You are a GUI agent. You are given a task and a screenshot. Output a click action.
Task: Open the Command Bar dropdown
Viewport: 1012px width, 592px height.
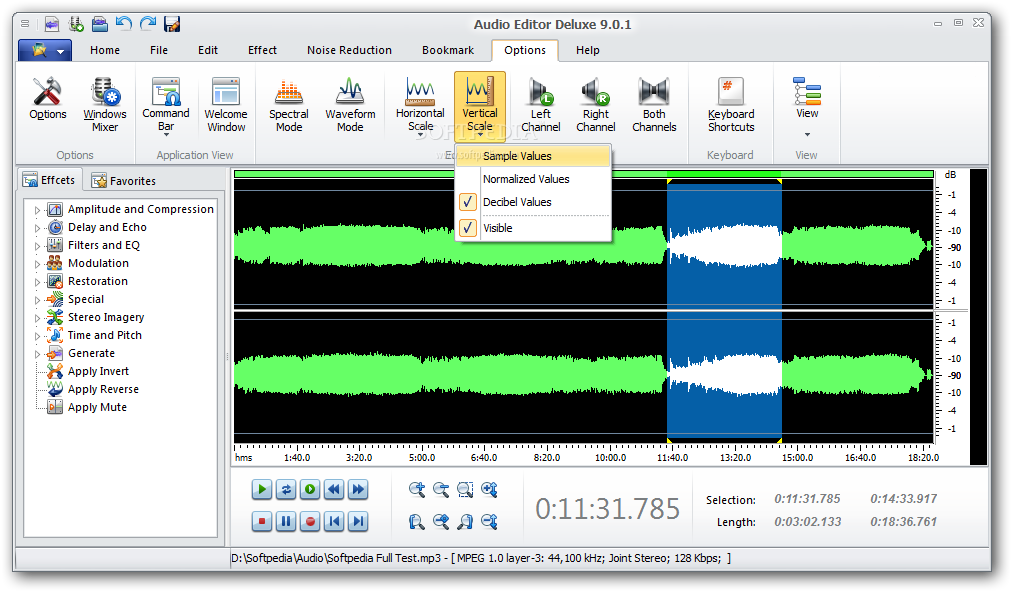click(x=166, y=106)
